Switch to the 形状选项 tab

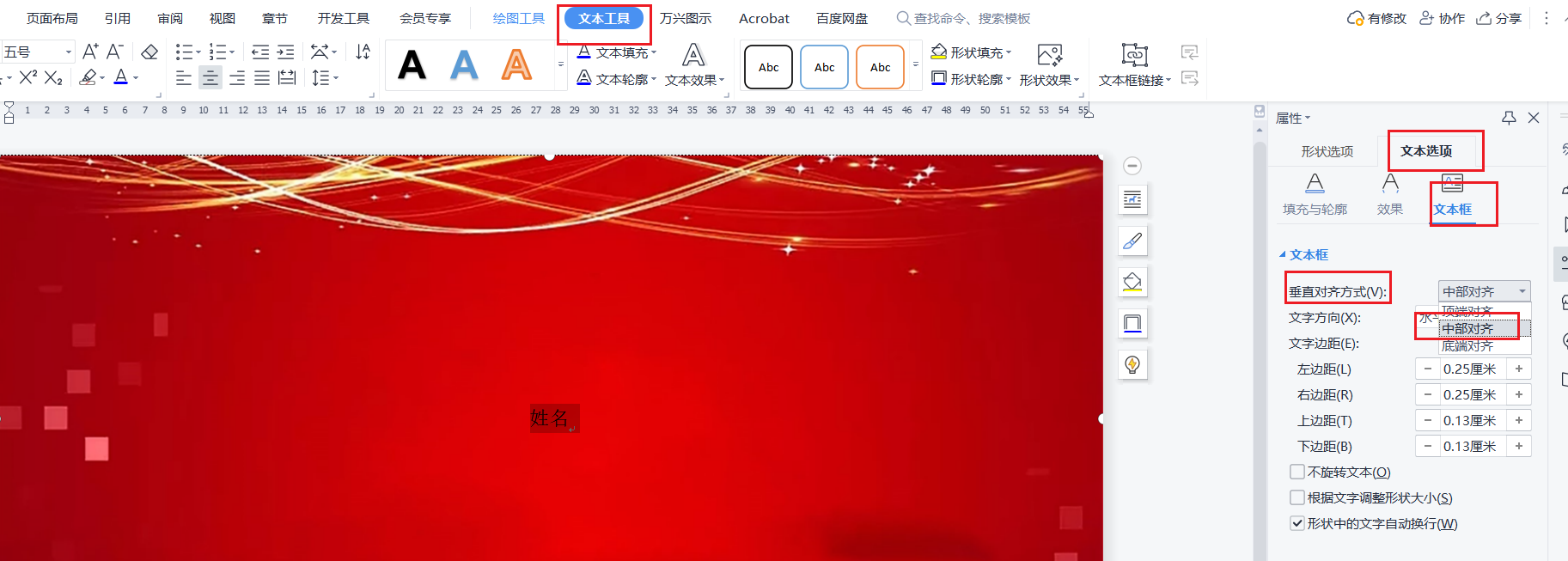(1327, 151)
